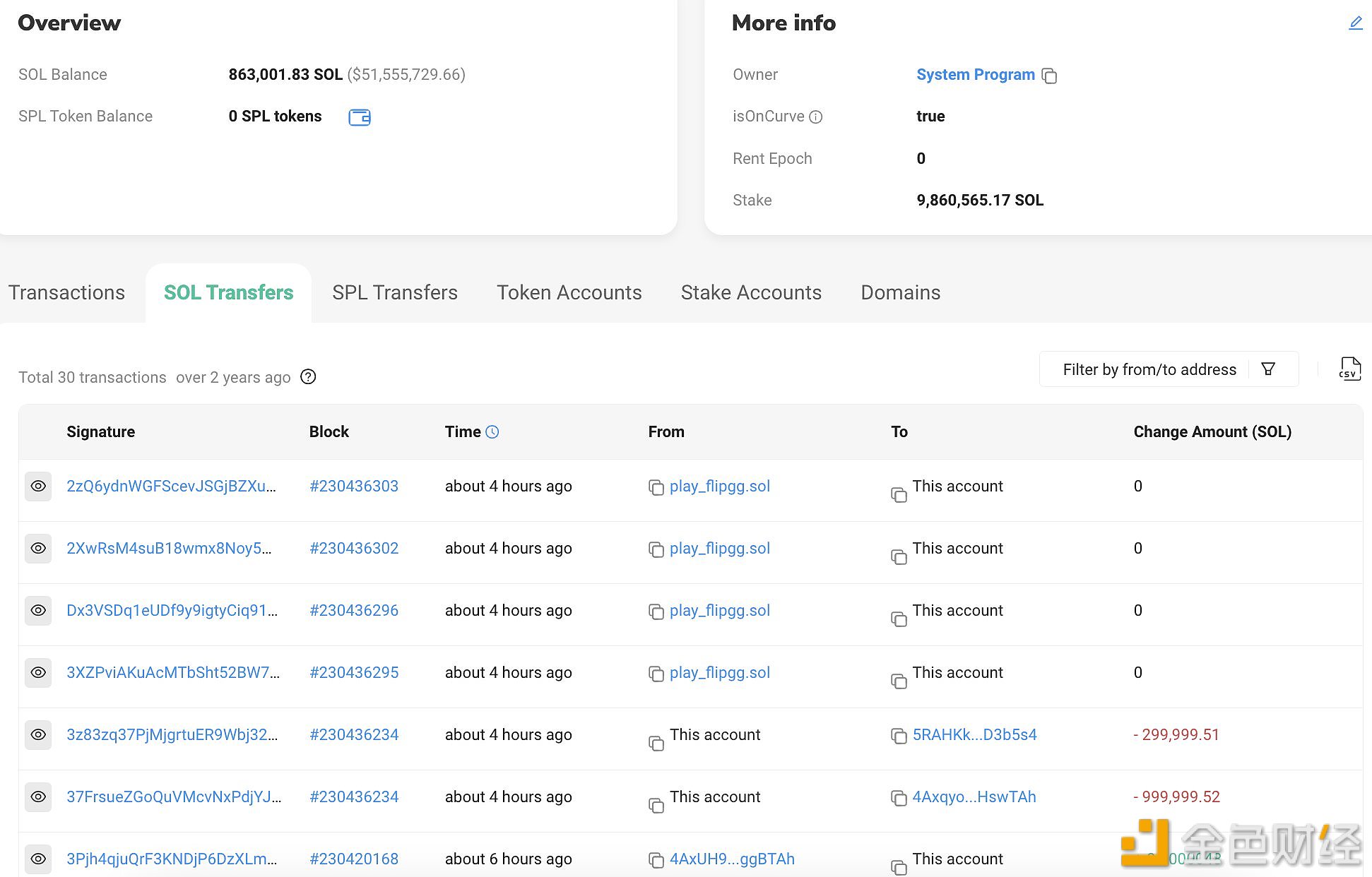This screenshot has width=1372, height=877.
Task: Open sender 4AxUH9...ggBTAh
Action: pyautogui.click(x=732, y=859)
